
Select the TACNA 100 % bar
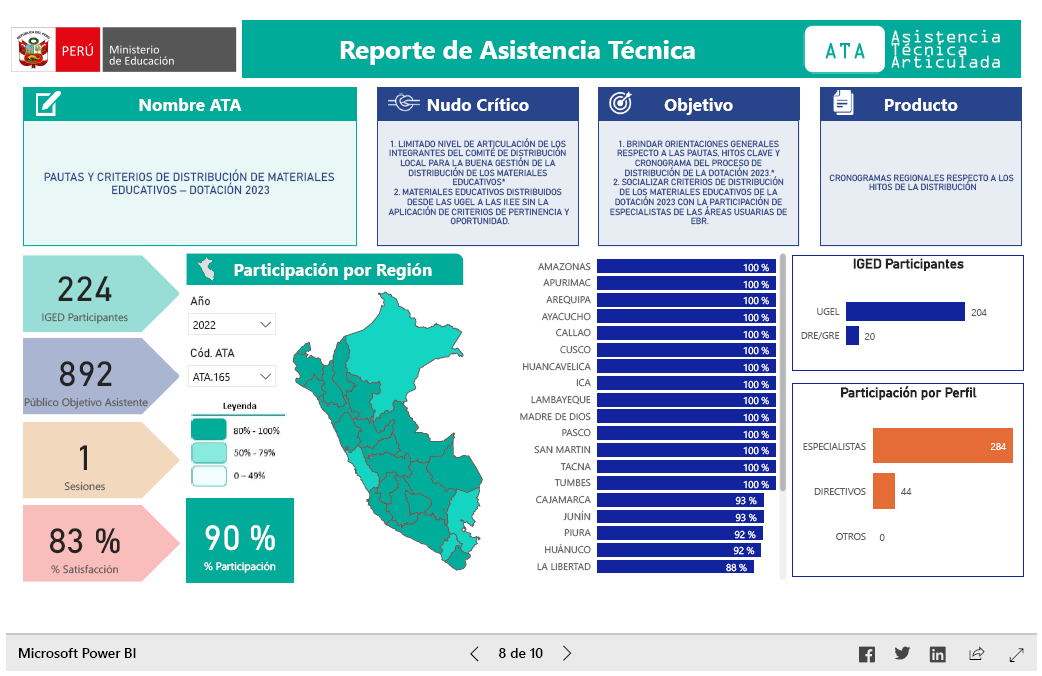pyautogui.click(x=686, y=467)
